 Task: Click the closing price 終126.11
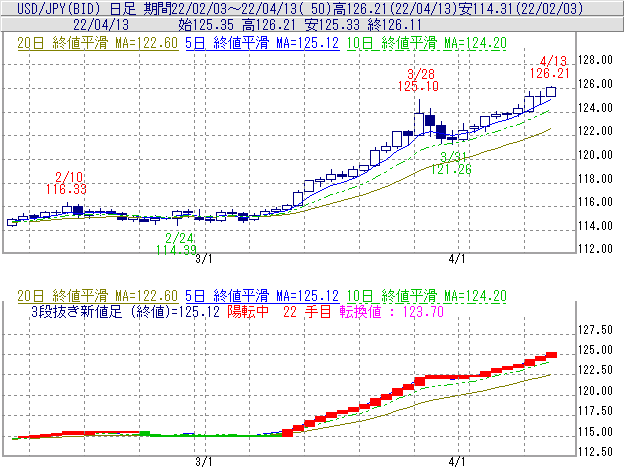pos(395,25)
